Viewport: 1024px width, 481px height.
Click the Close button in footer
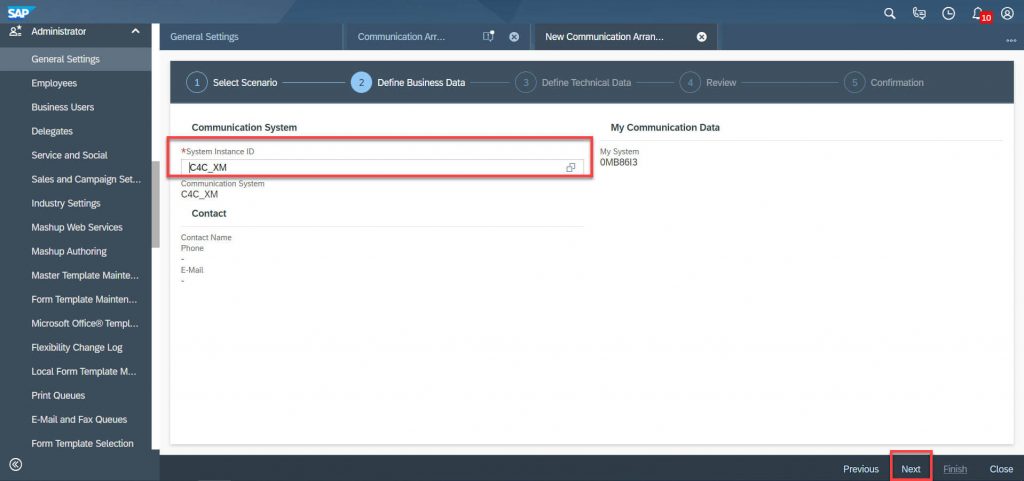pos(1001,469)
